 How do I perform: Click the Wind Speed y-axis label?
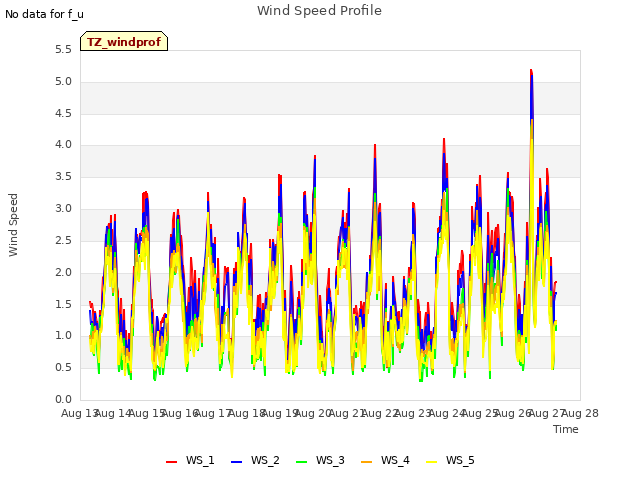pyautogui.click(x=13, y=225)
